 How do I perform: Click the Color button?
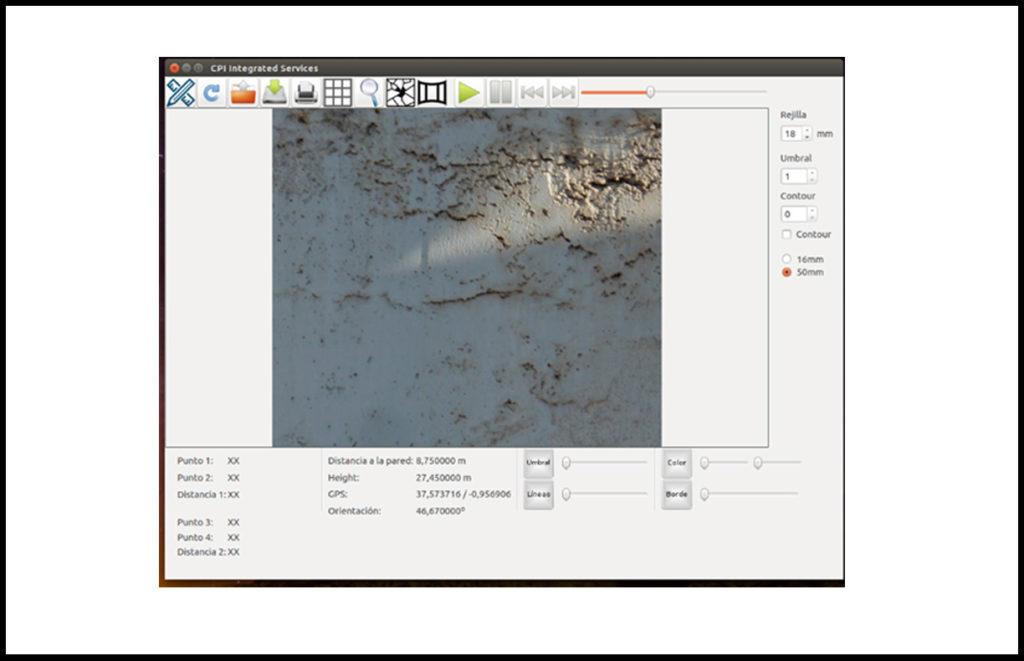677,462
